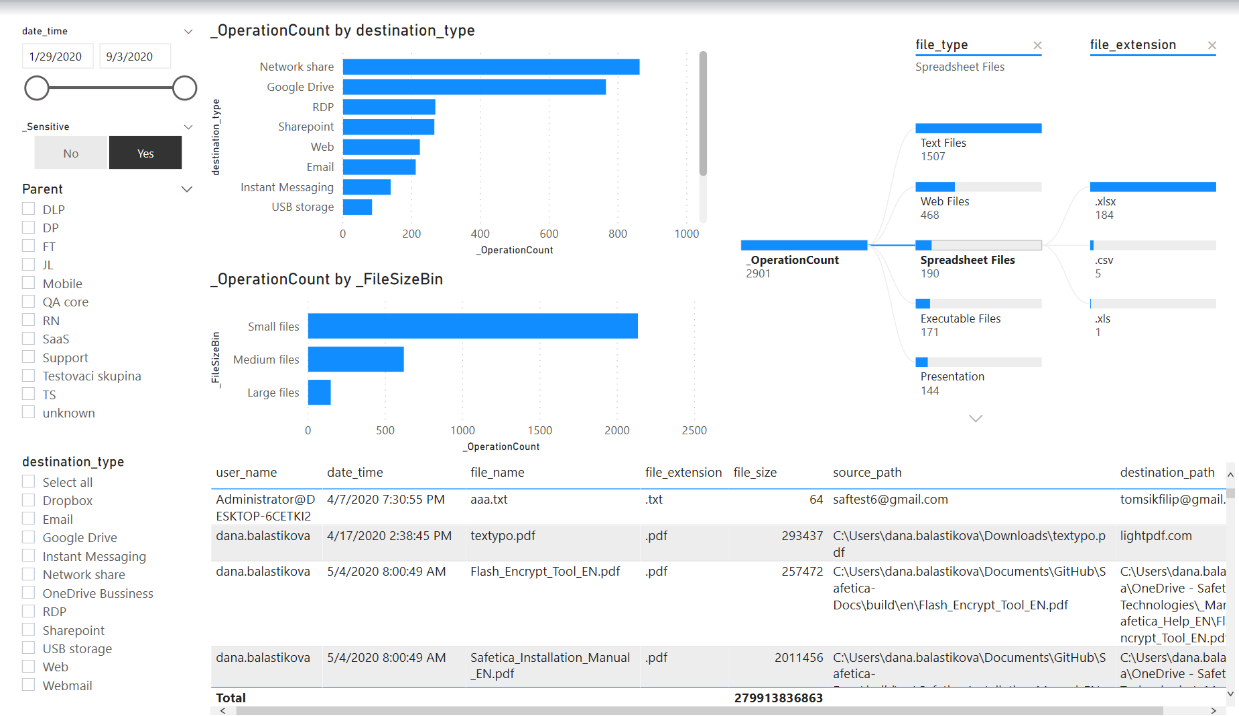Toggle the USB storage checkbox
Image resolution: width=1239 pixels, height=716 pixels.
(x=29, y=648)
